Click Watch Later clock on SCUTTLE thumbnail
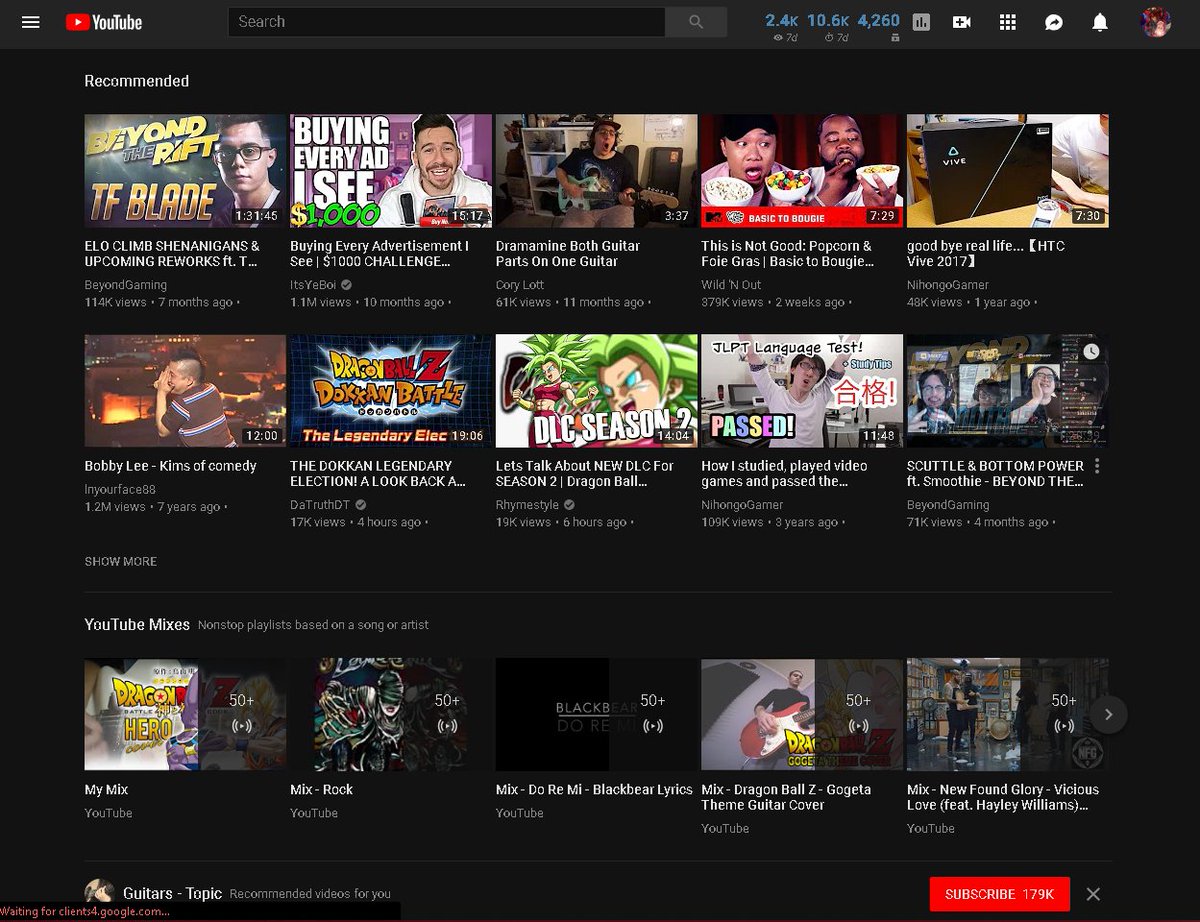 pos(1091,351)
